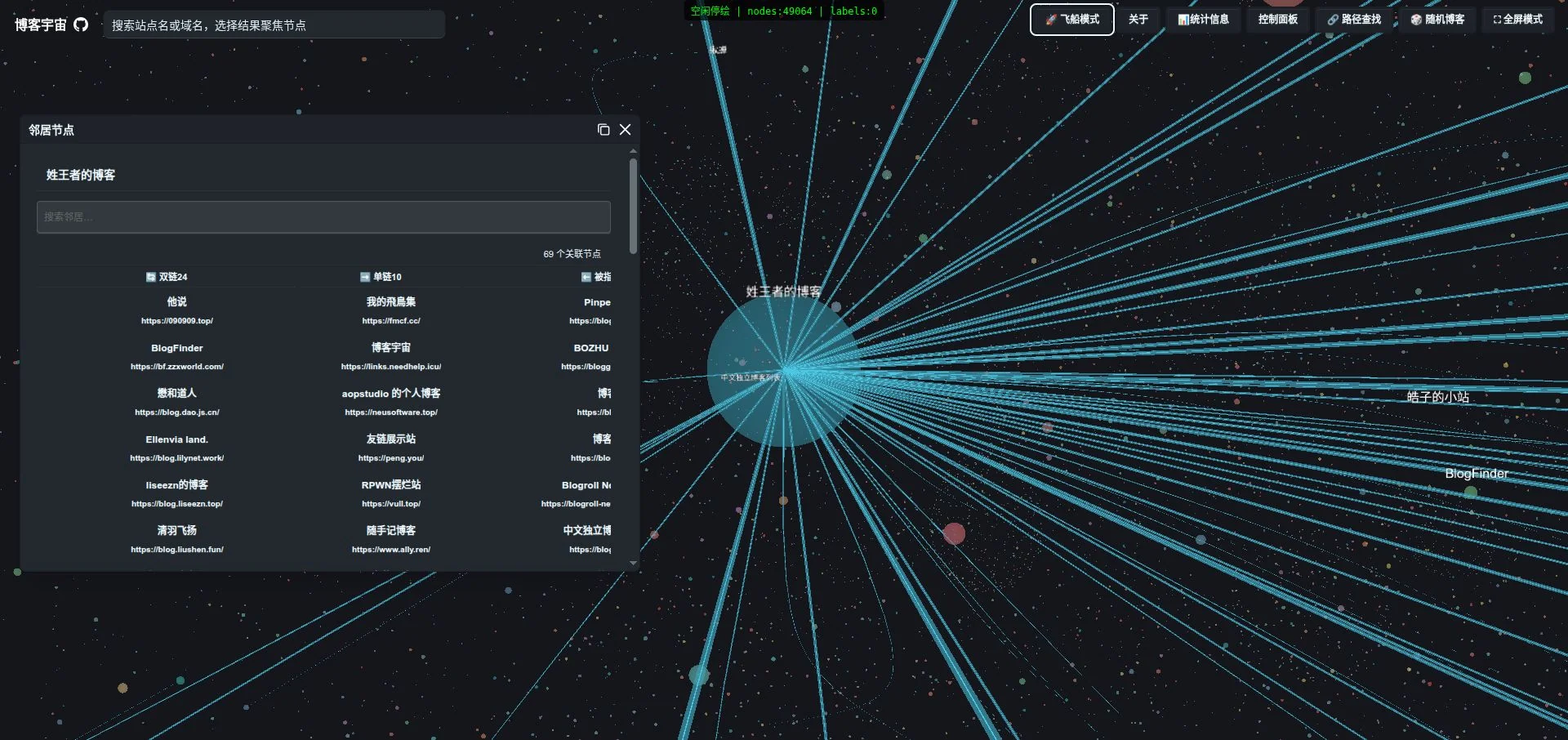Select the 单链10 column header
The width and height of the screenshot is (1568, 740).
click(381, 277)
